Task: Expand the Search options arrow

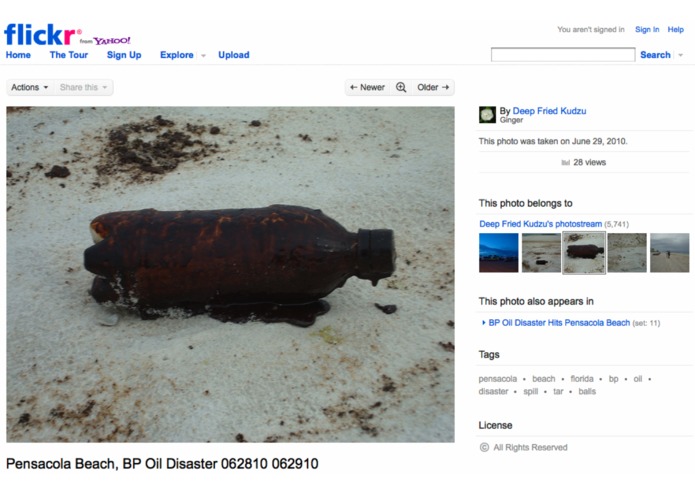Action: click(x=680, y=55)
